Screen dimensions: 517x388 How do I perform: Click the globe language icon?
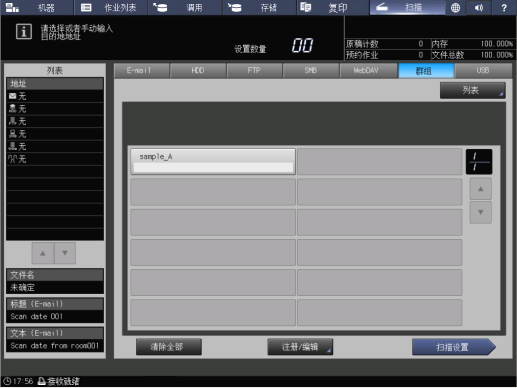[455, 7]
